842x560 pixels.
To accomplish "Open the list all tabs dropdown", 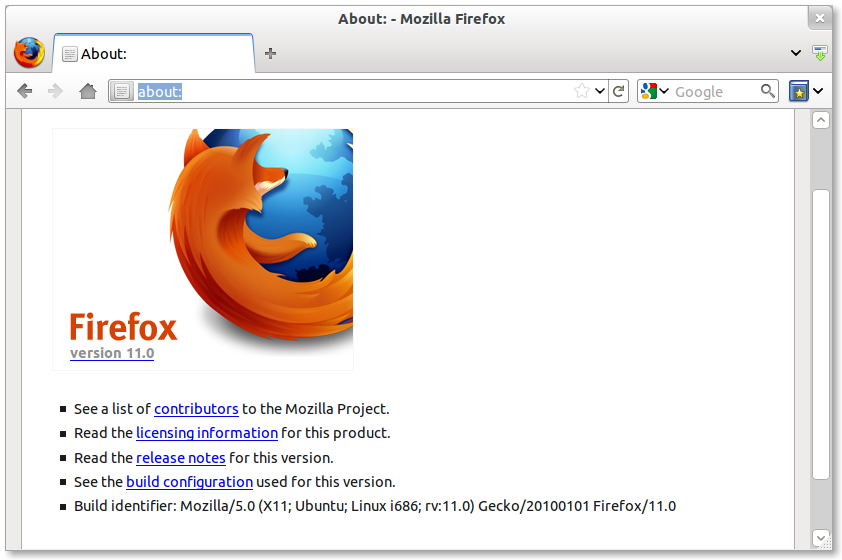I will click(x=796, y=53).
